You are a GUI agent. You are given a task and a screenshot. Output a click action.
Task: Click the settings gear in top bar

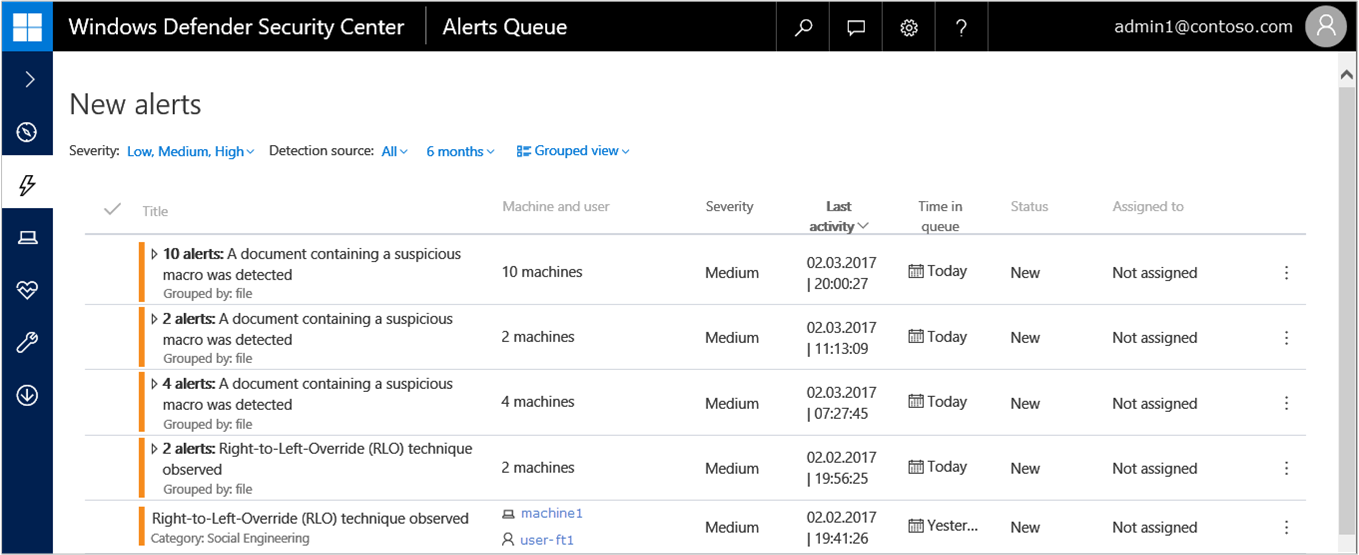pyautogui.click(x=909, y=27)
